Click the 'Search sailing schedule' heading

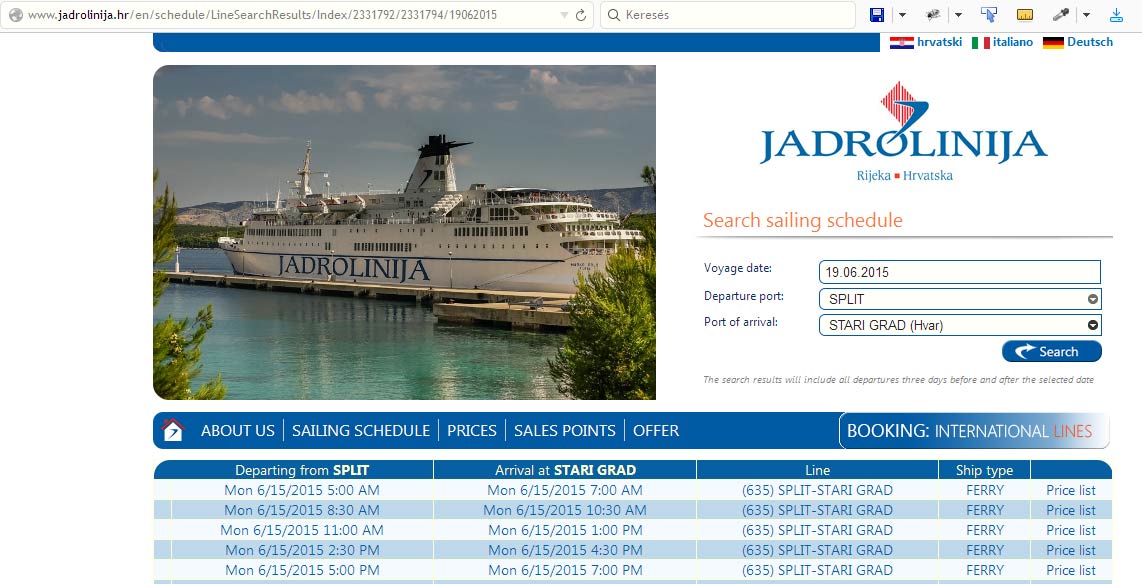coord(803,220)
